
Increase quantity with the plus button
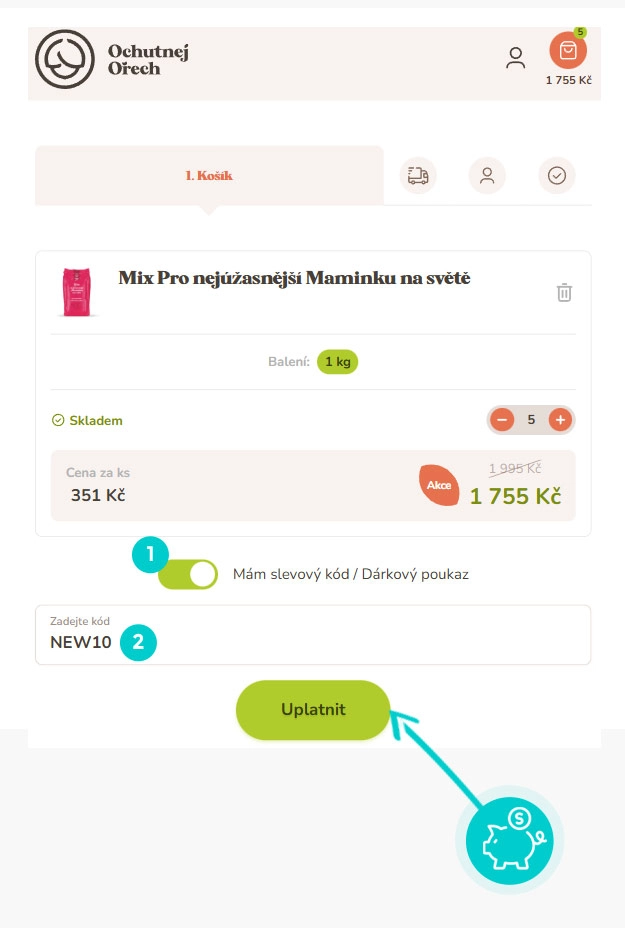(562, 420)
